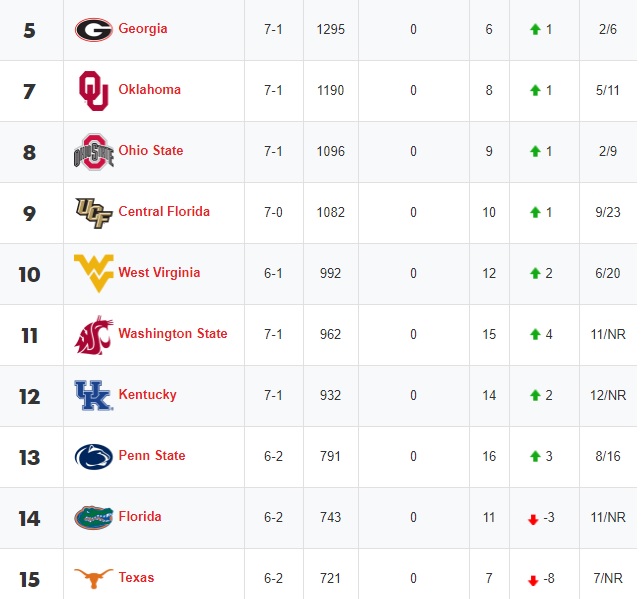Click the Georgia Bulldogs logo
644x599 pixels.
point(94,30)
